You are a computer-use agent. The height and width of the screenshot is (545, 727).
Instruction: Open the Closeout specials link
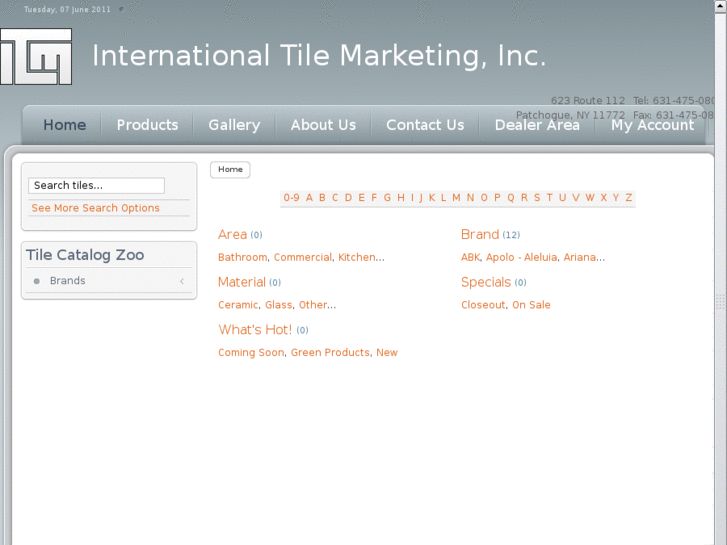click(483, 305)
